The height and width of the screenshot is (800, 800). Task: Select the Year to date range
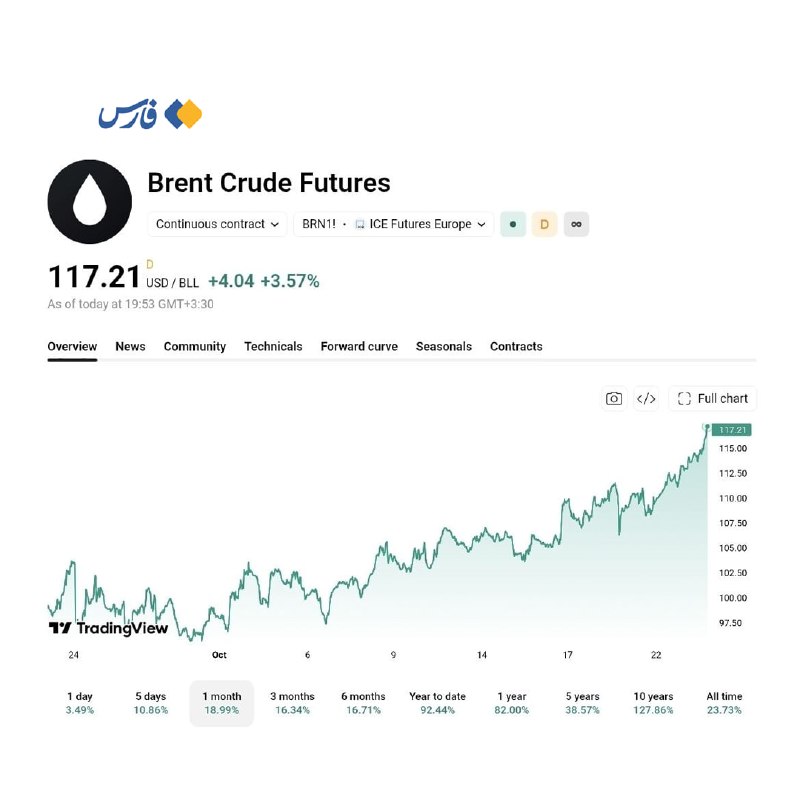pos(437,703)
